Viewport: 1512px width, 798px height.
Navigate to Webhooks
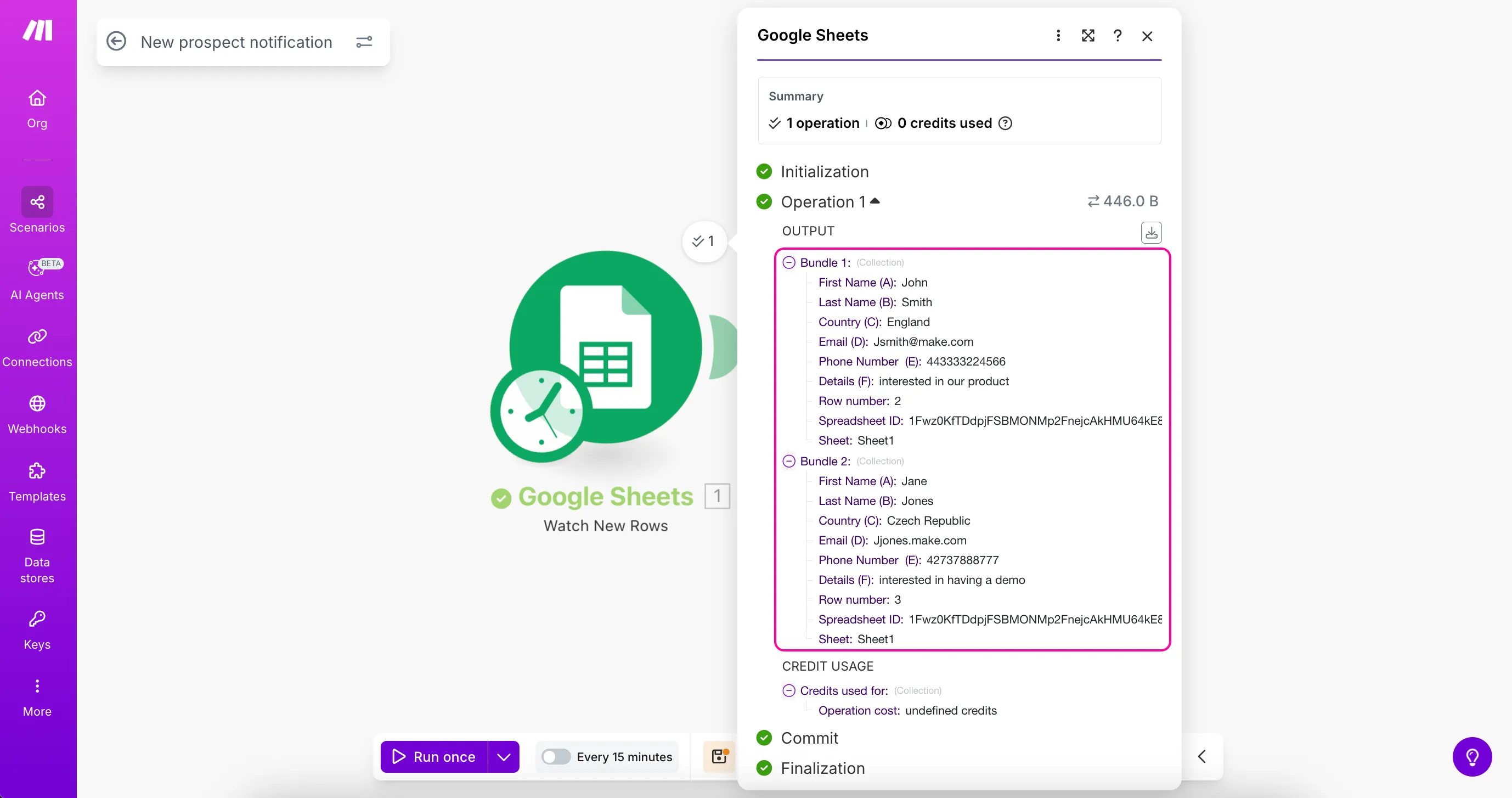click(x=37, y=415)
